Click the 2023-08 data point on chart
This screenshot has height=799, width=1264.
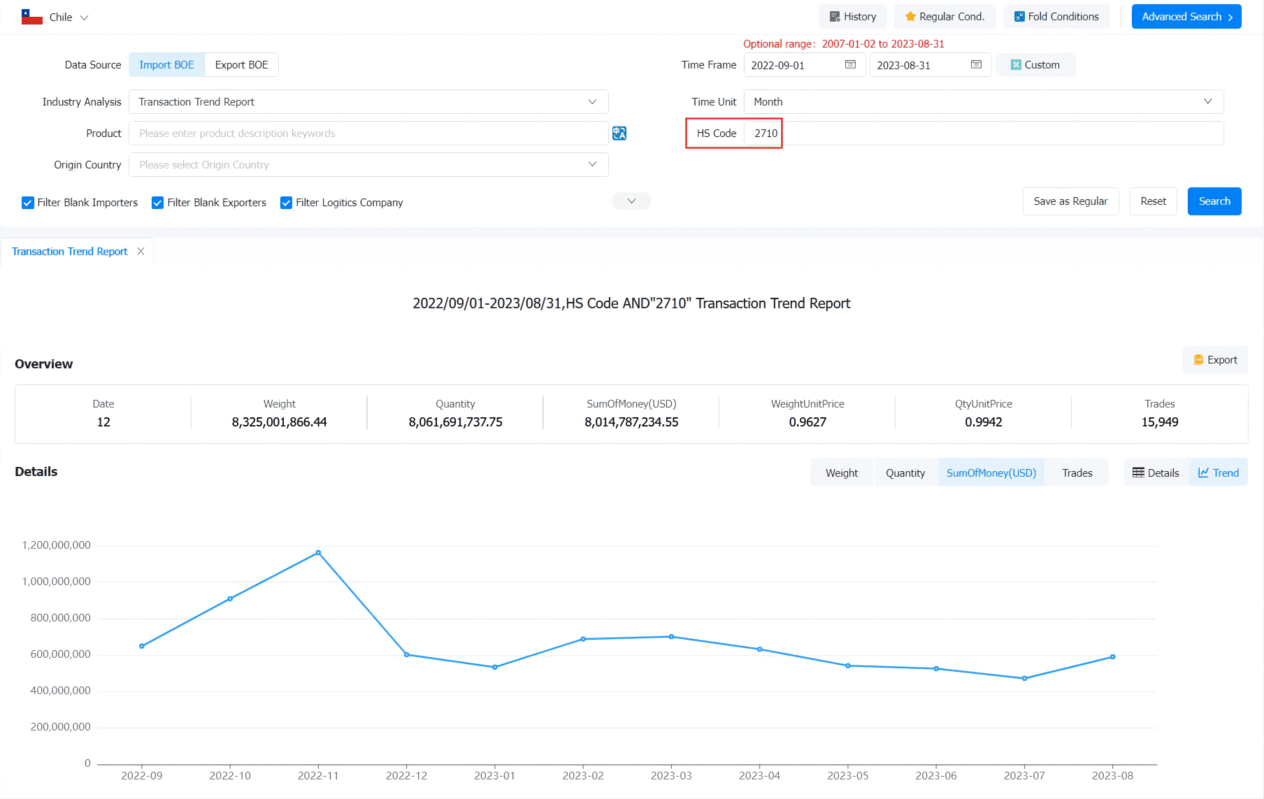tap(1112, 657)
